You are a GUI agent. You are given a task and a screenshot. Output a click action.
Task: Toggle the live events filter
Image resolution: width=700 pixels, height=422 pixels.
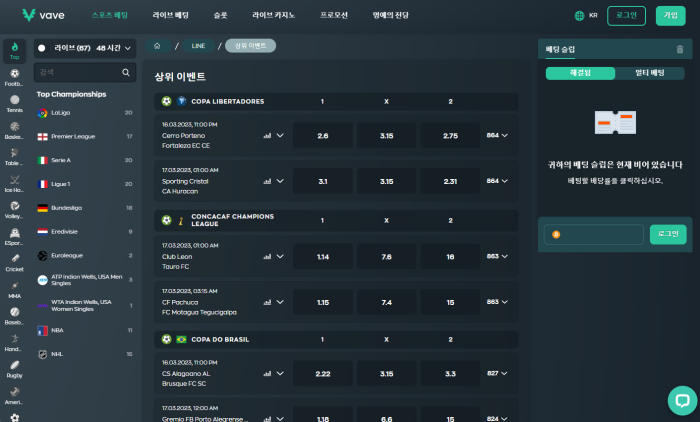coord(42,48)
